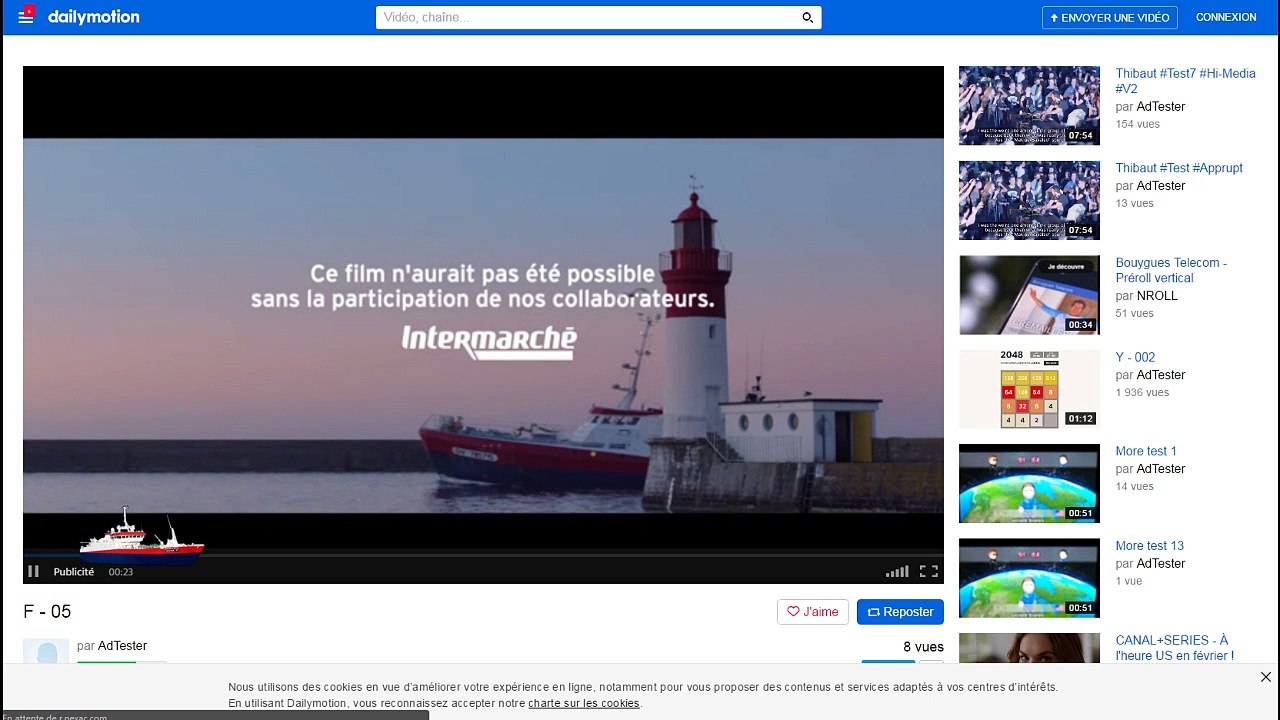Open Thibaut #Test7 #Hi-Media #V2 thumbnail
1280x720 pixels.
(x=1029, y=105)
